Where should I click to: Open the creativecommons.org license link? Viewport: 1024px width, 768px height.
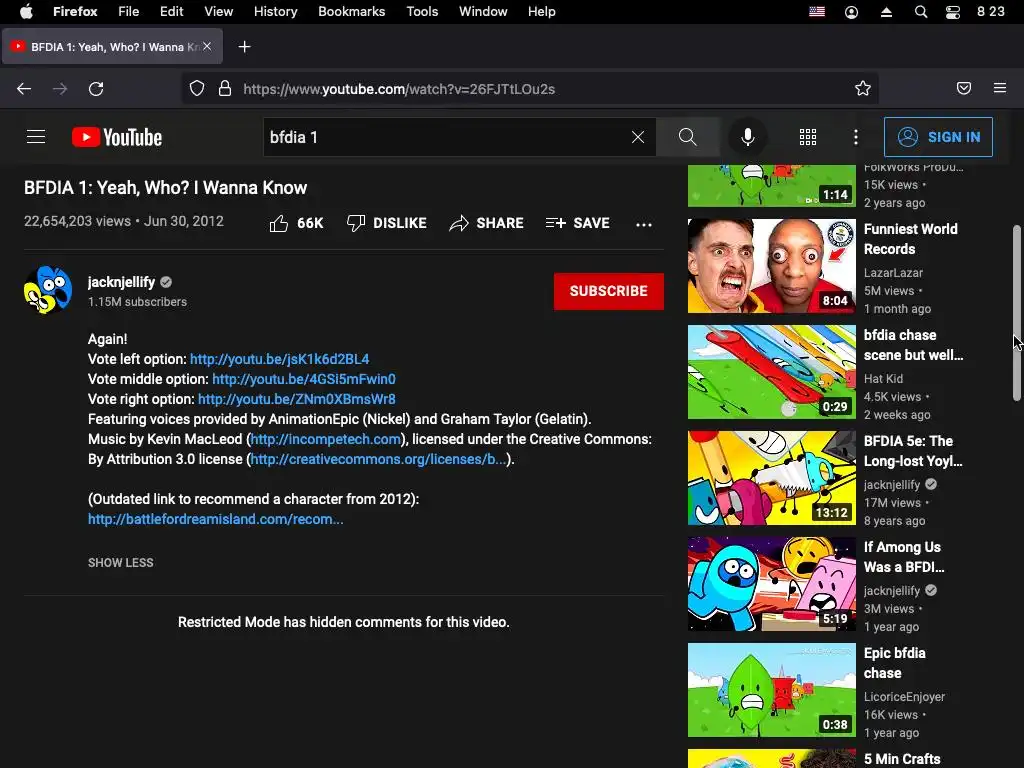coord(378,459)
